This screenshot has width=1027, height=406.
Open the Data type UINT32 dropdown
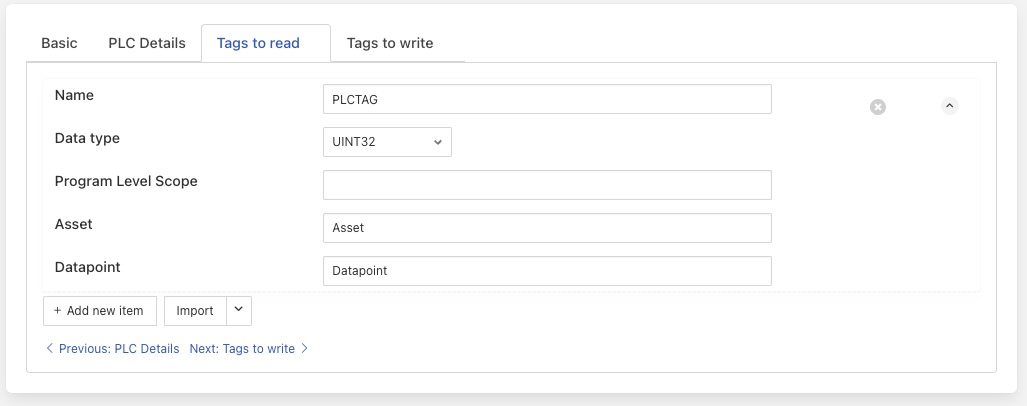click(387, 142)
